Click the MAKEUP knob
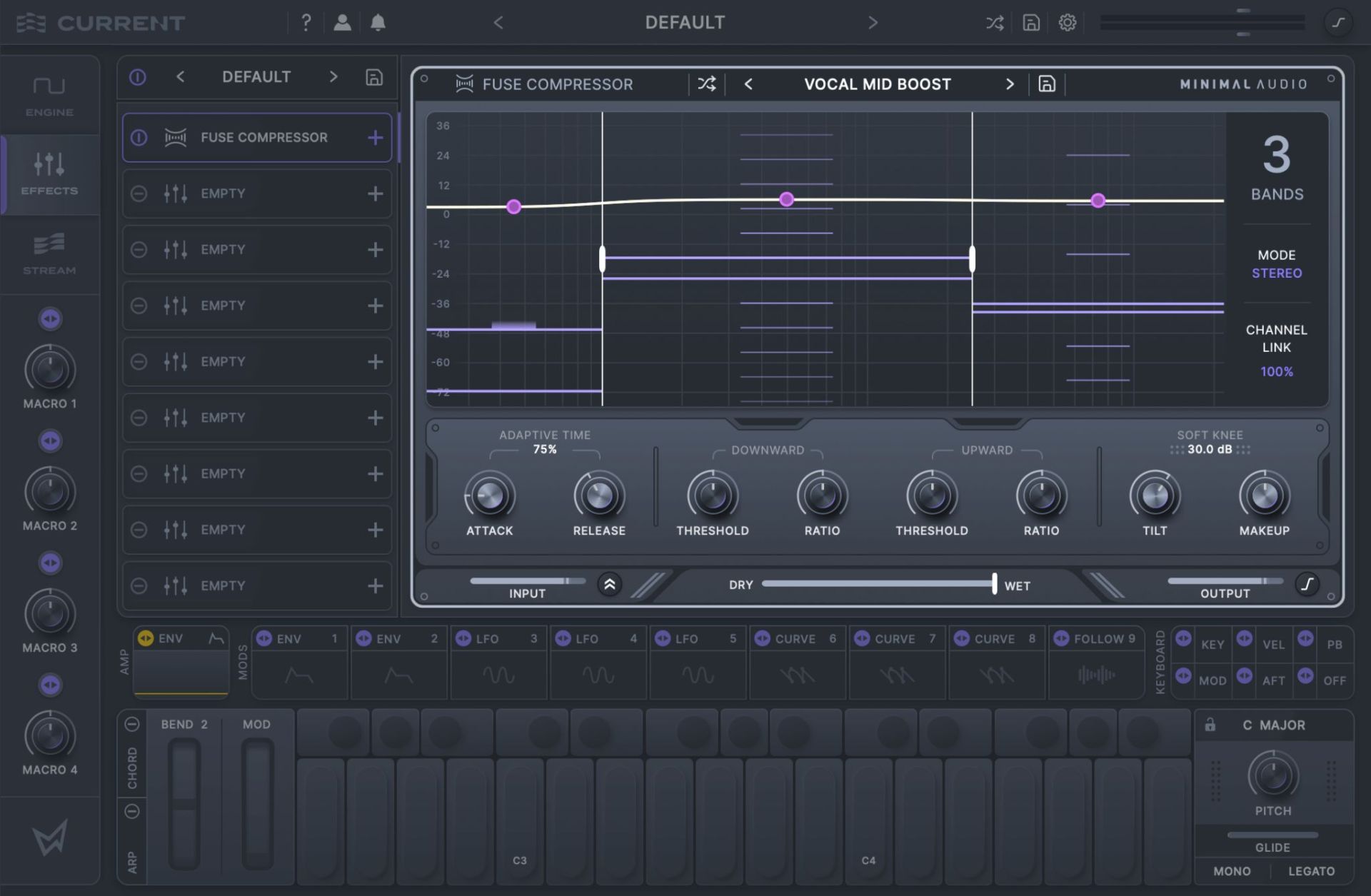 point(1264,495)
